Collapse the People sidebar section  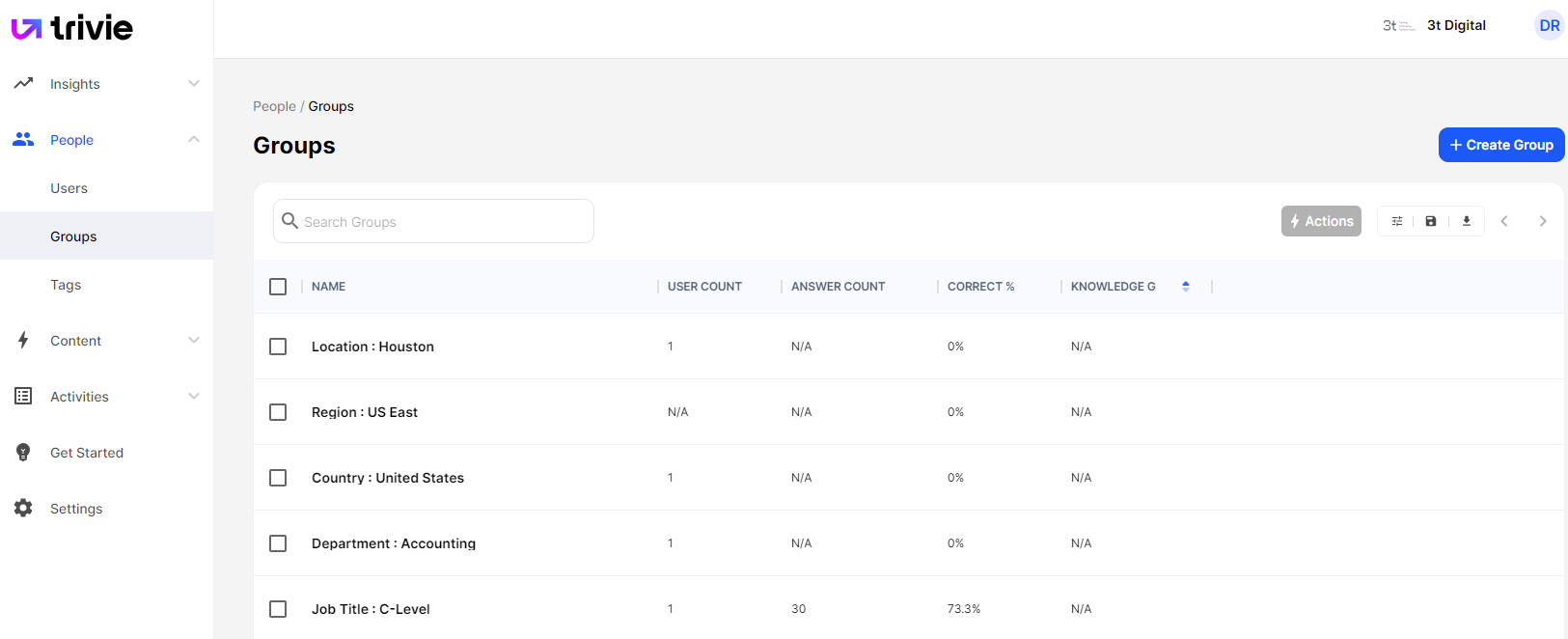pos(194,140)
